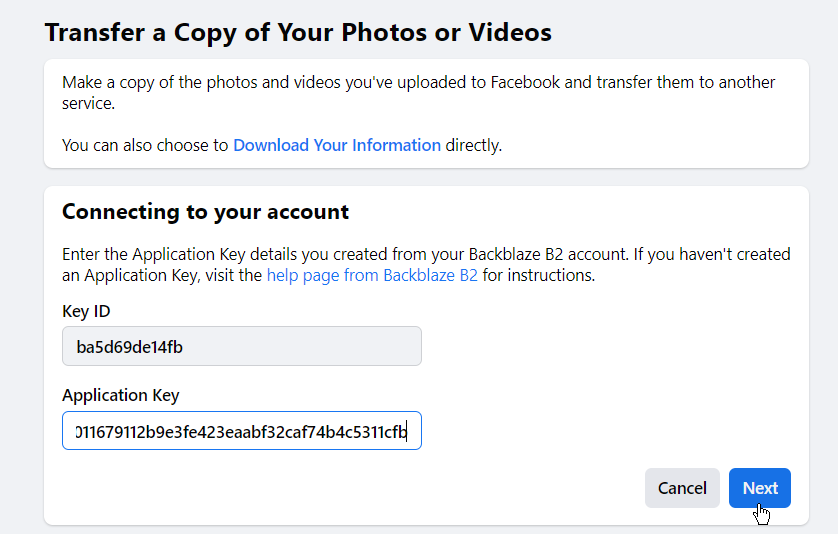Viewport: 838px width, 534px height.
Task: Click the Key ID label
Action: (x=86, y=312)
